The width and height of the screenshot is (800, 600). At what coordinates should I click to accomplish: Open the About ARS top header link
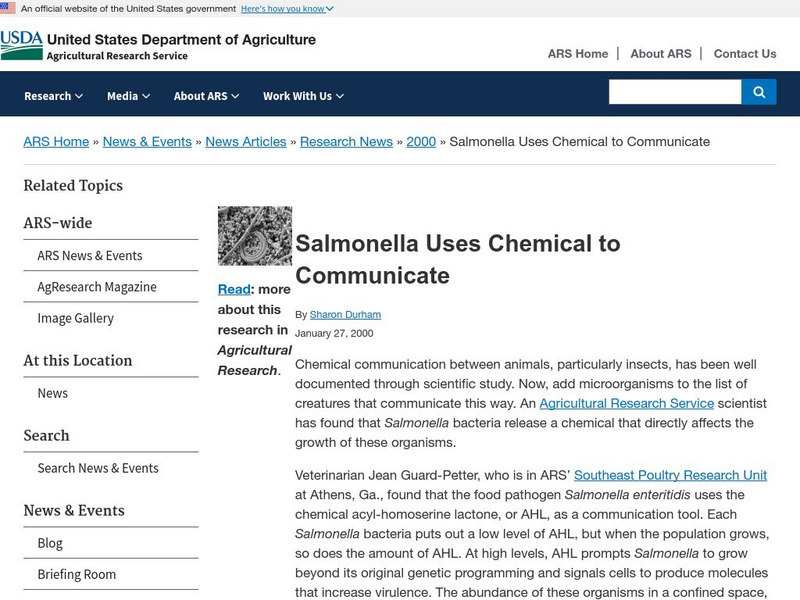click(x=661, y=54)
